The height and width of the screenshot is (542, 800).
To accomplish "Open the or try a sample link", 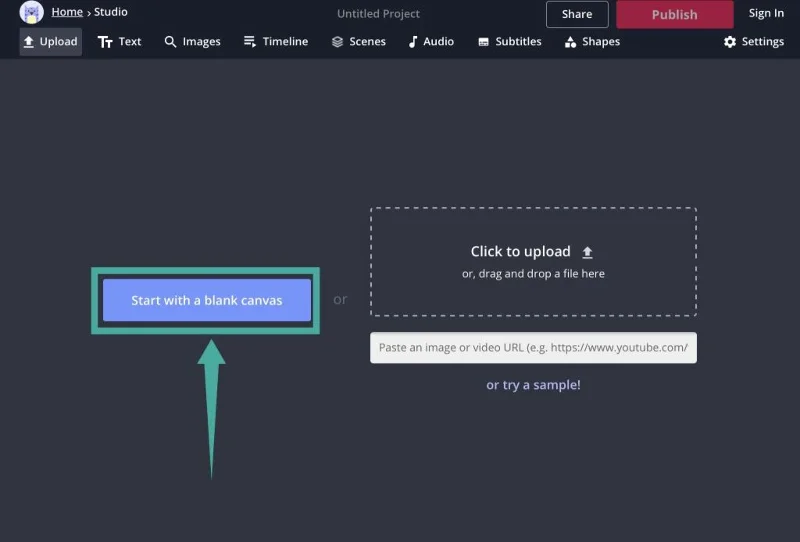I will tap(533, 385).
